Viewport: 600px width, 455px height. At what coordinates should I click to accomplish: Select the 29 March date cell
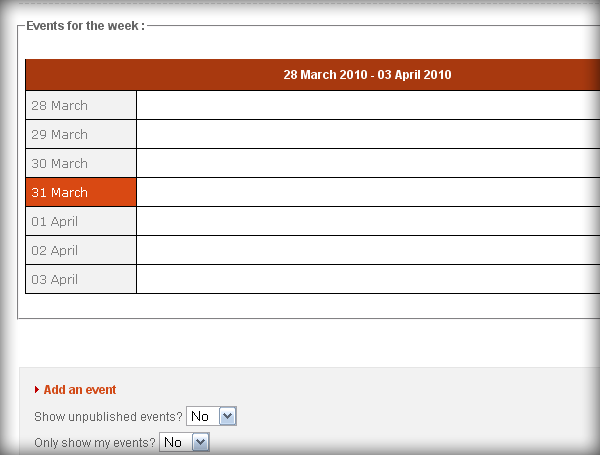80,134
